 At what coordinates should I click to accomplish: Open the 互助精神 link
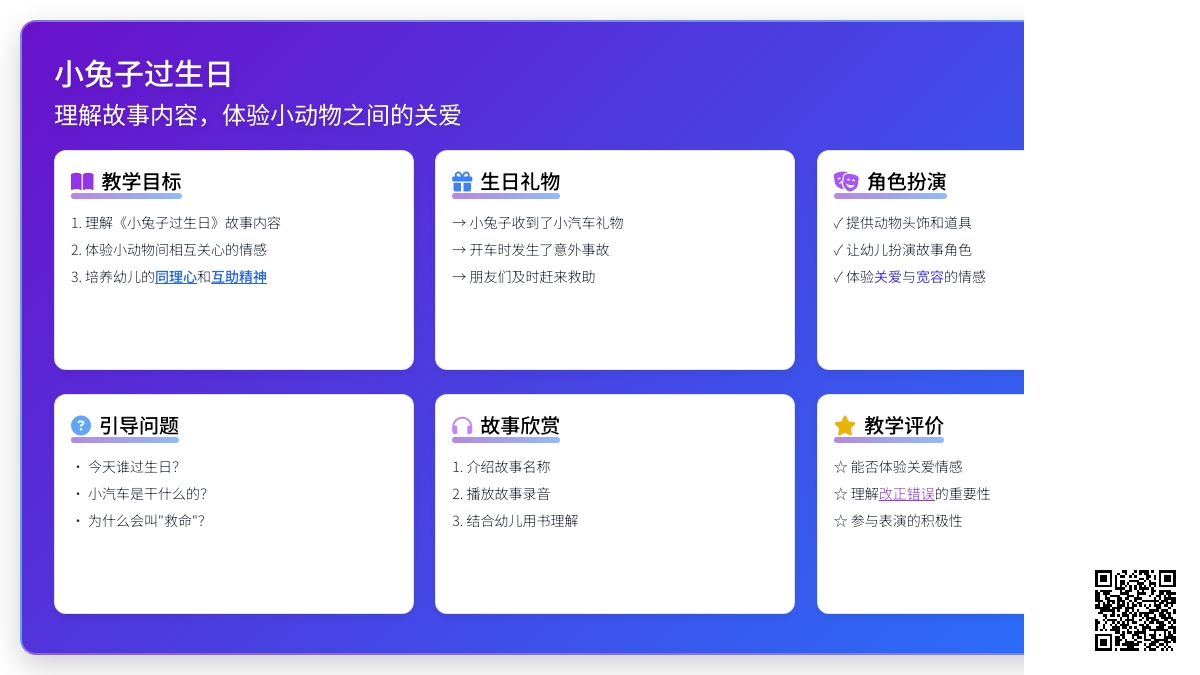[x=239, y=277]
